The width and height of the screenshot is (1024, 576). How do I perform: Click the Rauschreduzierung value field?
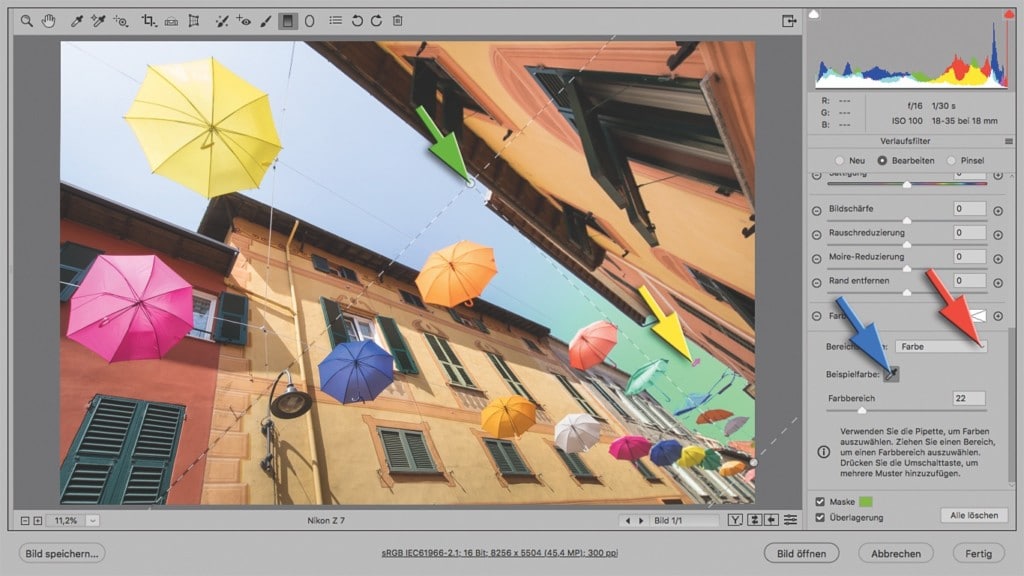pos(969,232)
